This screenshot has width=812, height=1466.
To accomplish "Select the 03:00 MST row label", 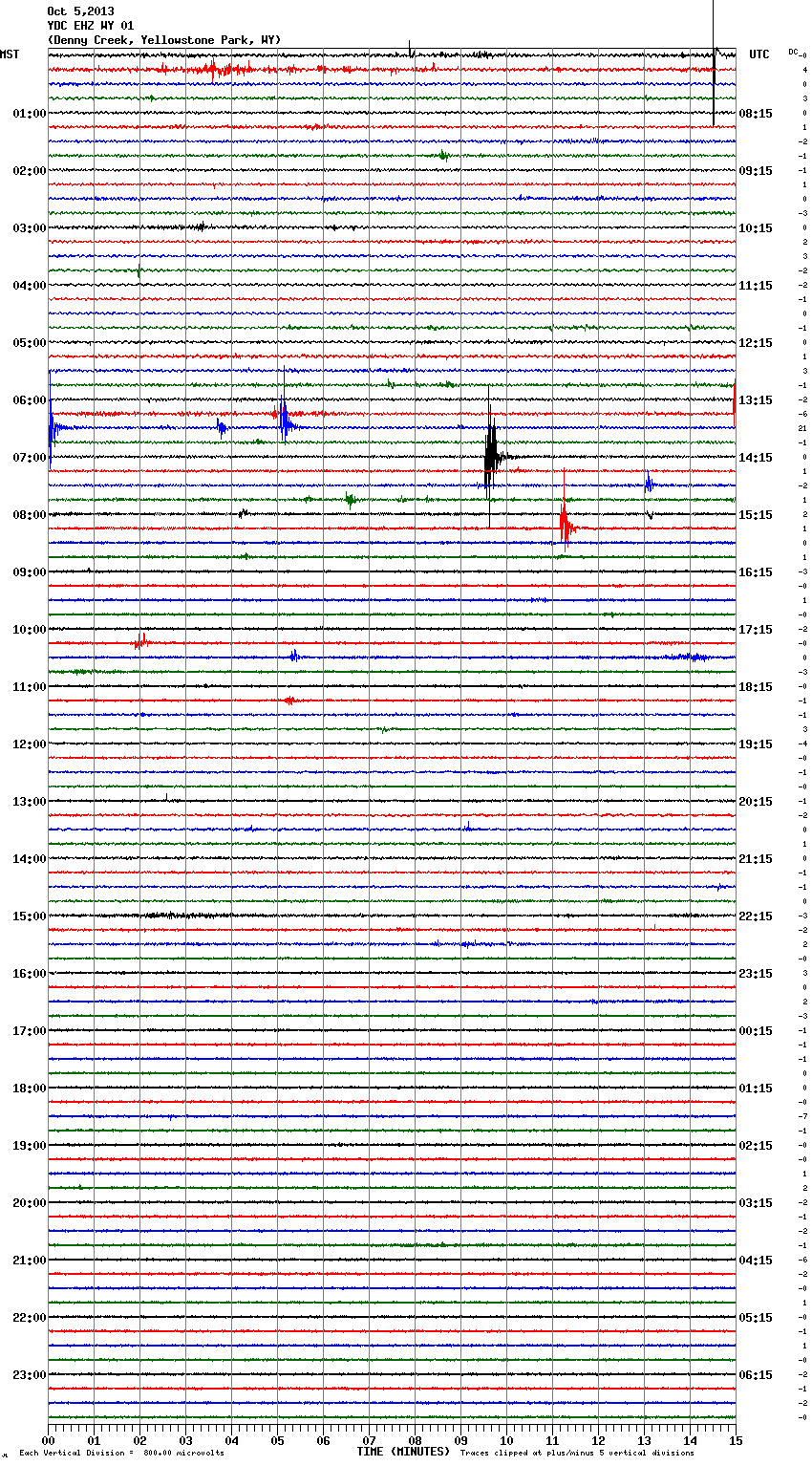I will pyautogui.click(x=30, y=228).
